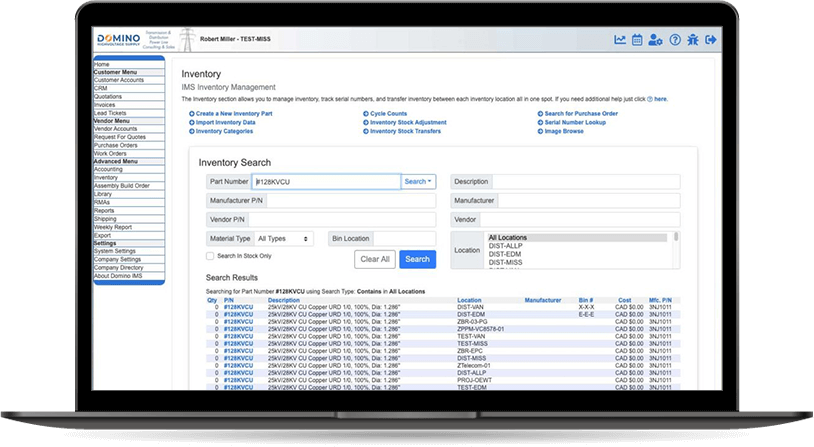Open #128KVCU part link in ZBR-03-PG row
The image size is (814, 447).
[x=238, y=322]
